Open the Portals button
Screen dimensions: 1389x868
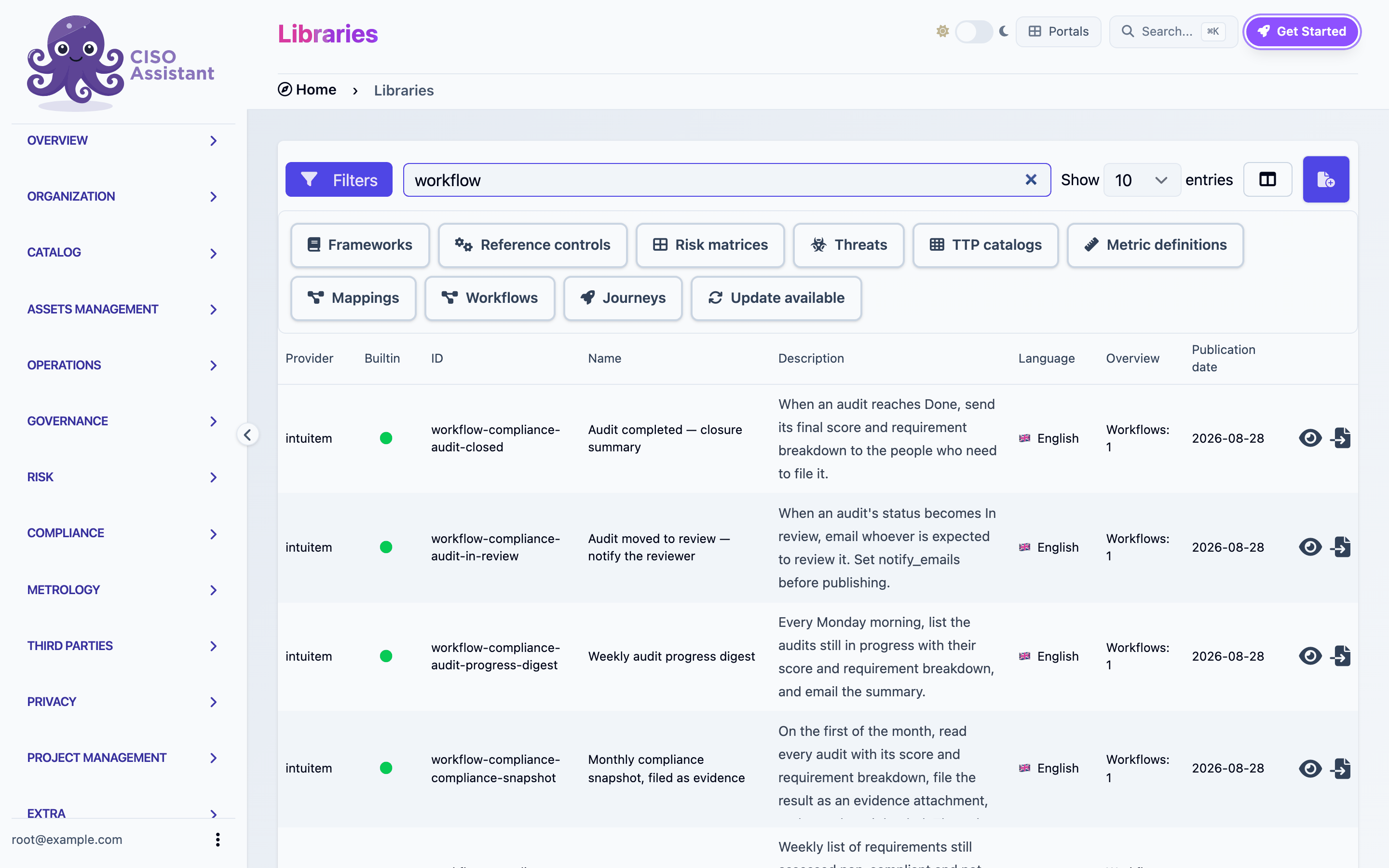coord(1059,31)
